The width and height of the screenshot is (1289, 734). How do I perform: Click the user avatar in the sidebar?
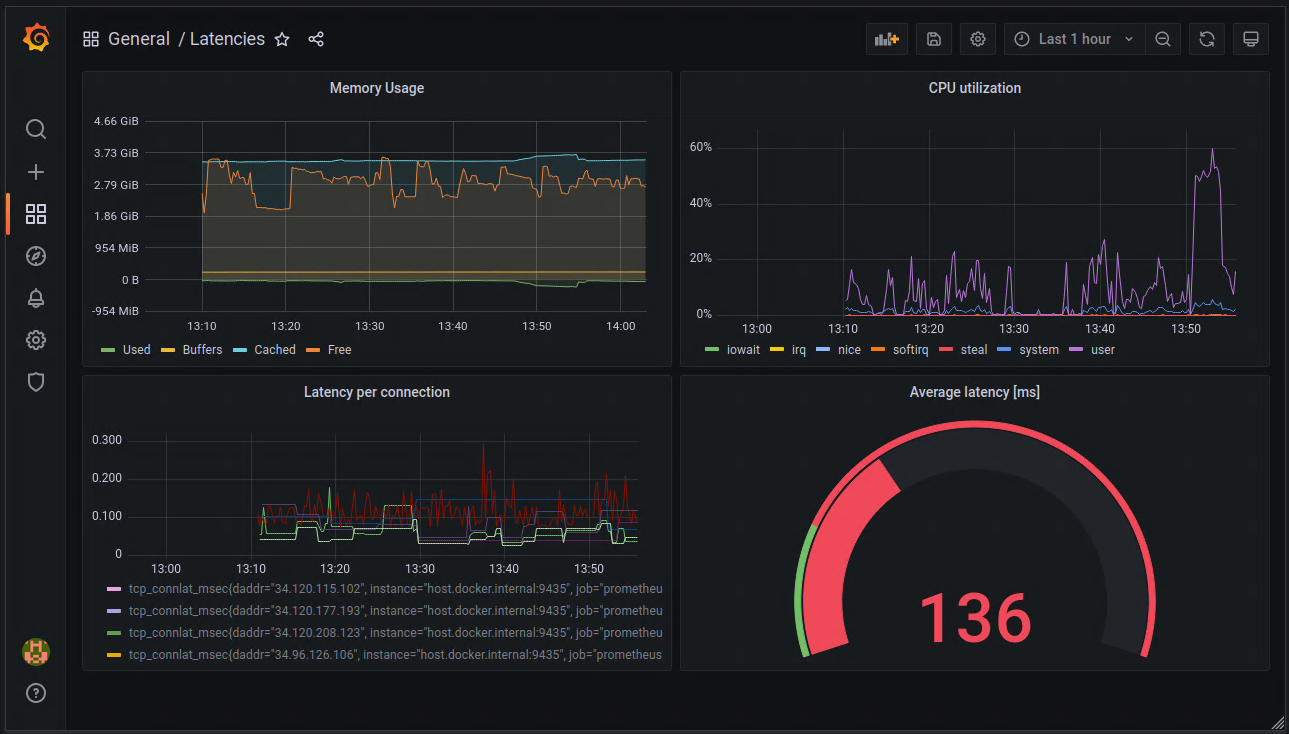coord(36,652)
